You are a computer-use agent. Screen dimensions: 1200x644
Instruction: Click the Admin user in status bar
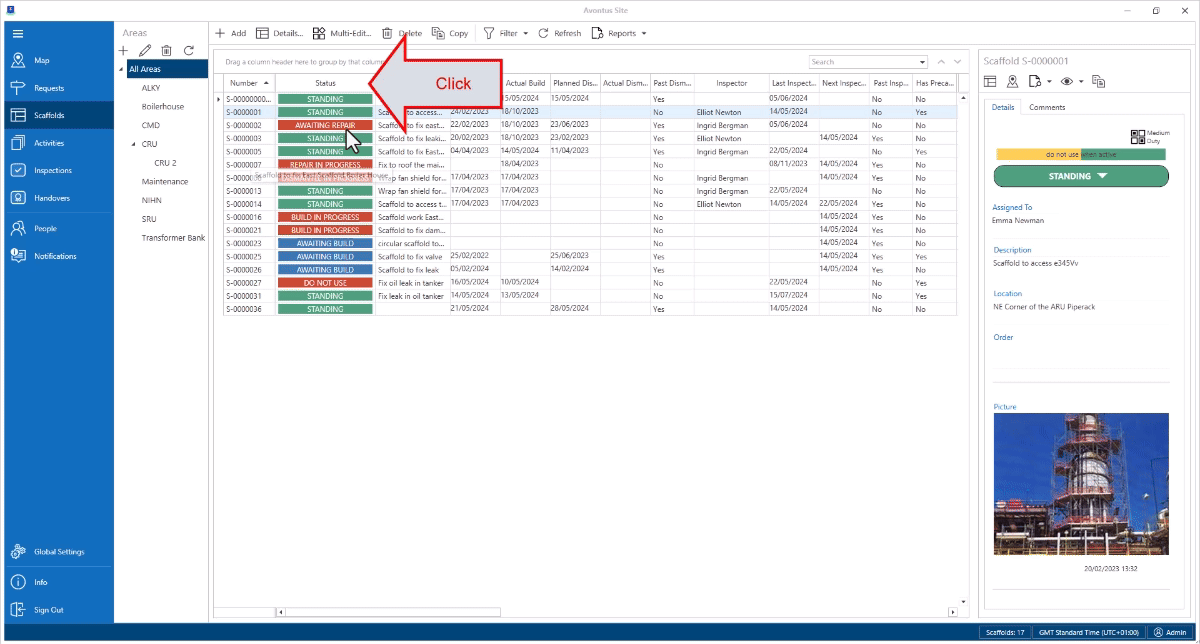[x=1169, y=632]
